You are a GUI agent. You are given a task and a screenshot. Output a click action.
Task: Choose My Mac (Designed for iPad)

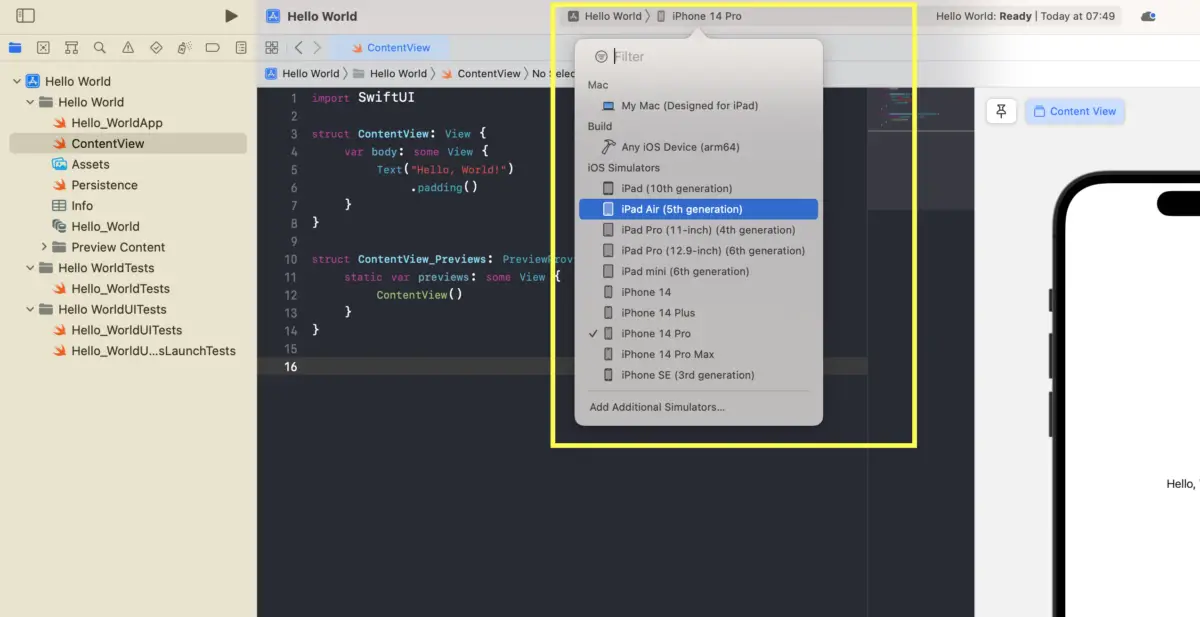[x=699, y=106]
